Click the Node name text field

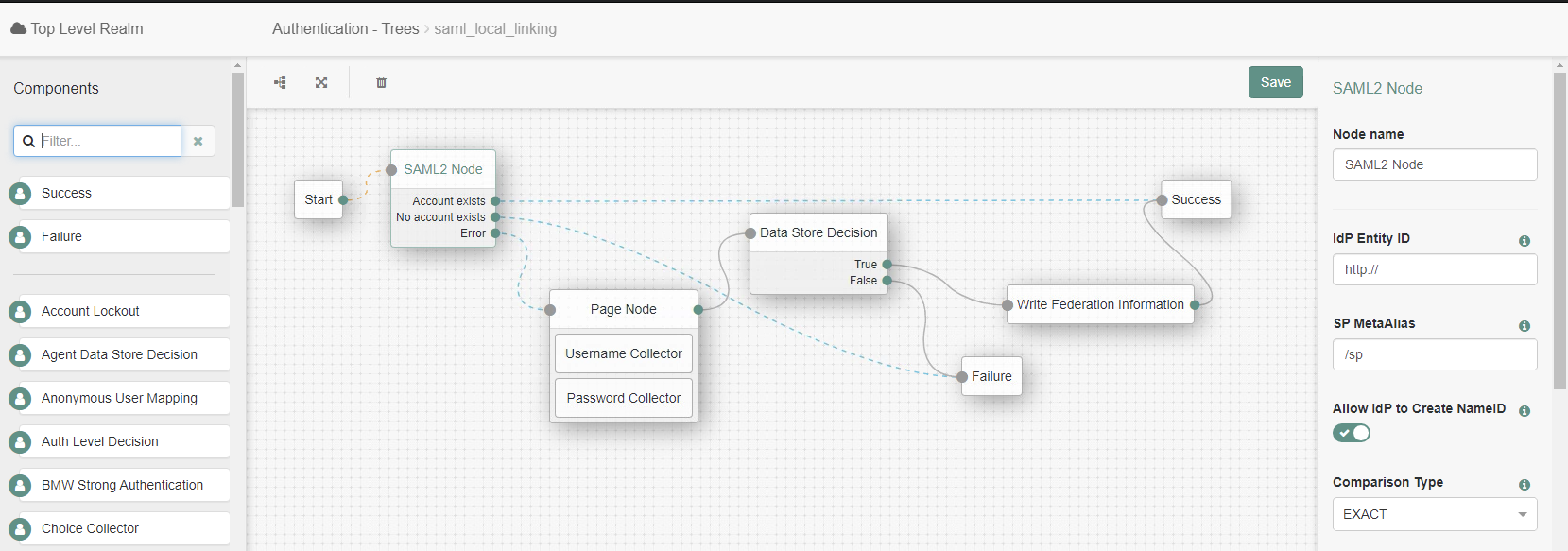click(x=1434, y=164)
